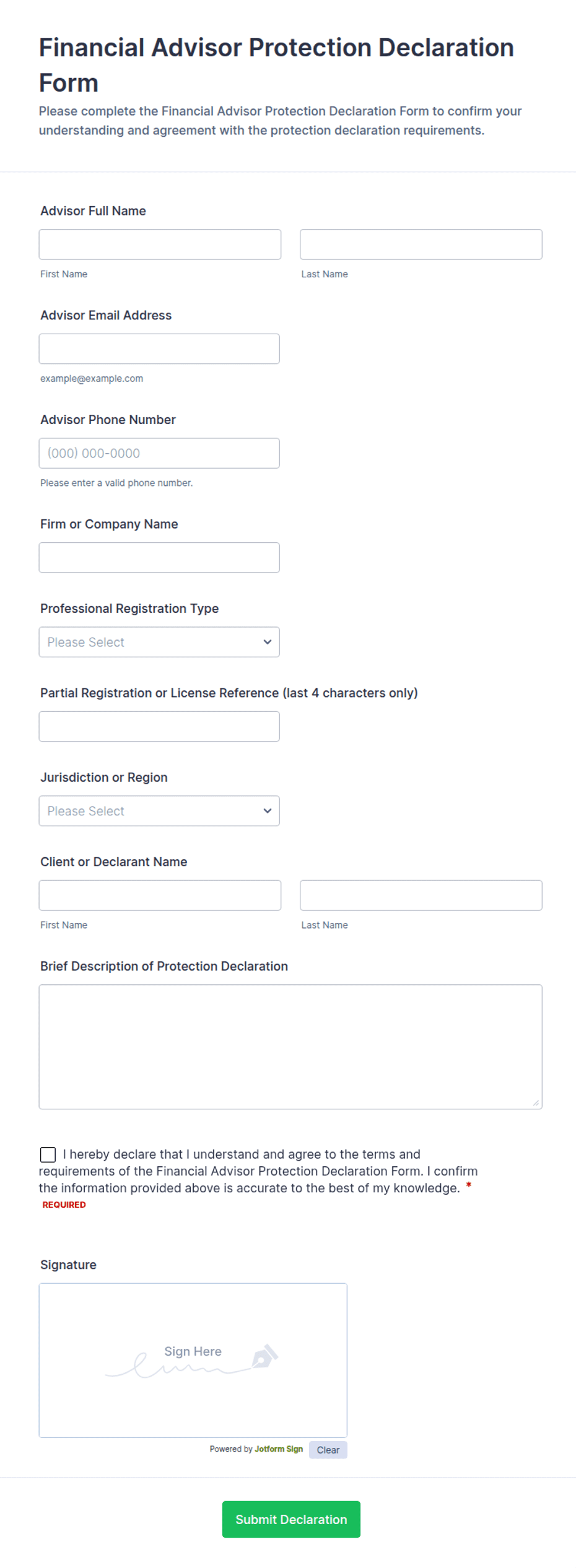This screenshot has height=1568, width=576.
Task: Click the Sign Here signature pad
Action: [193, 1360]
